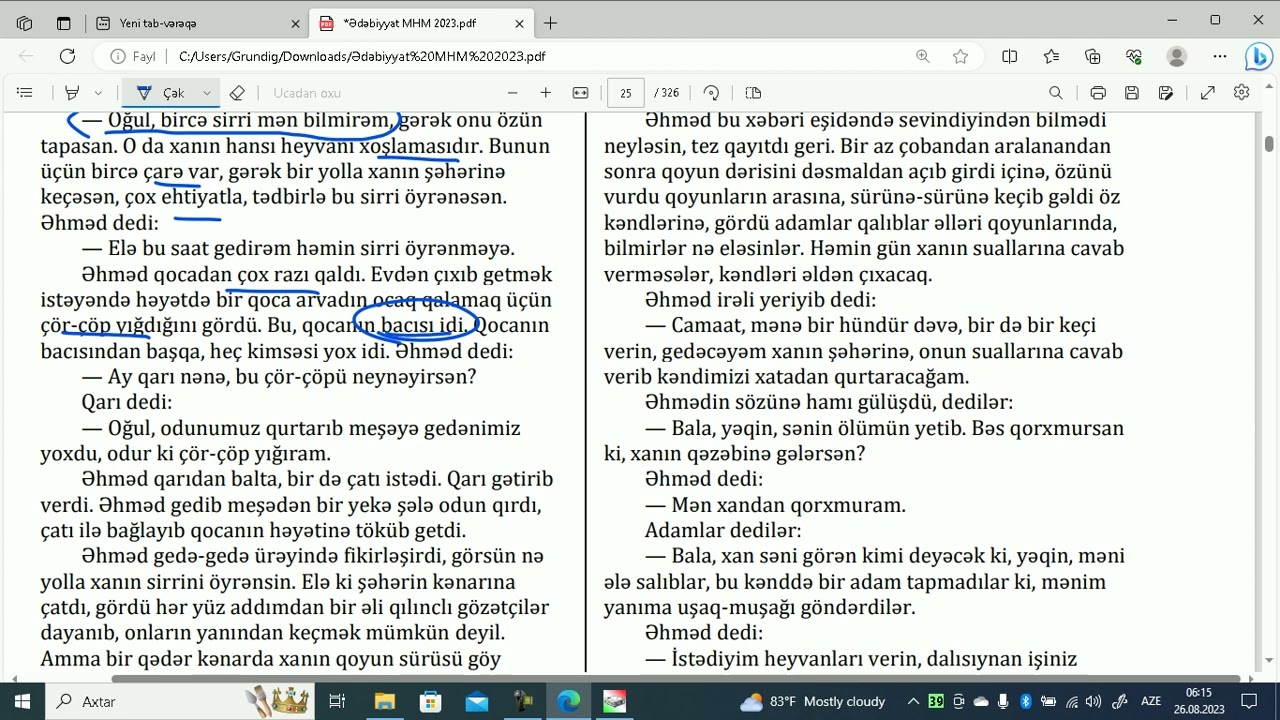Open the Edge workspaces icon
This screenshot has width=1280, height=720.
(x=25, y=23)
